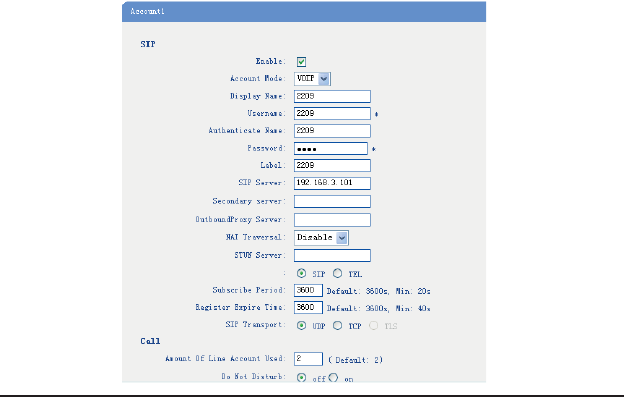Click the Account1 header title
This screenshot has width=624, height=397.
(147, 11)
